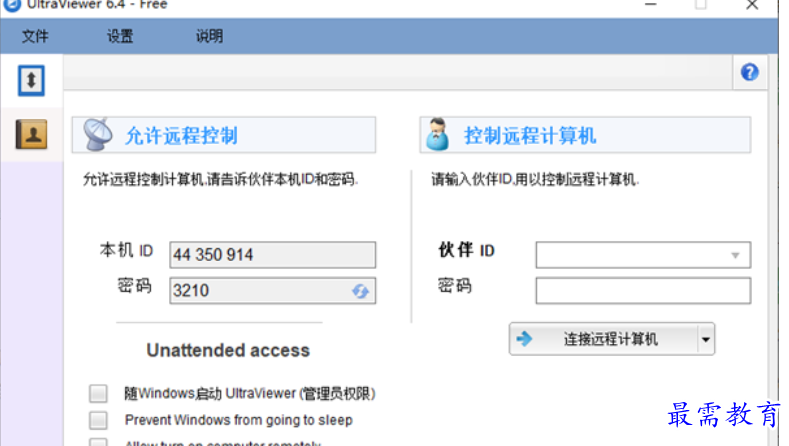Open the 文件 menu
Image resolution: width=789 pixels, height=446 pixels.
tap(35, 36)
